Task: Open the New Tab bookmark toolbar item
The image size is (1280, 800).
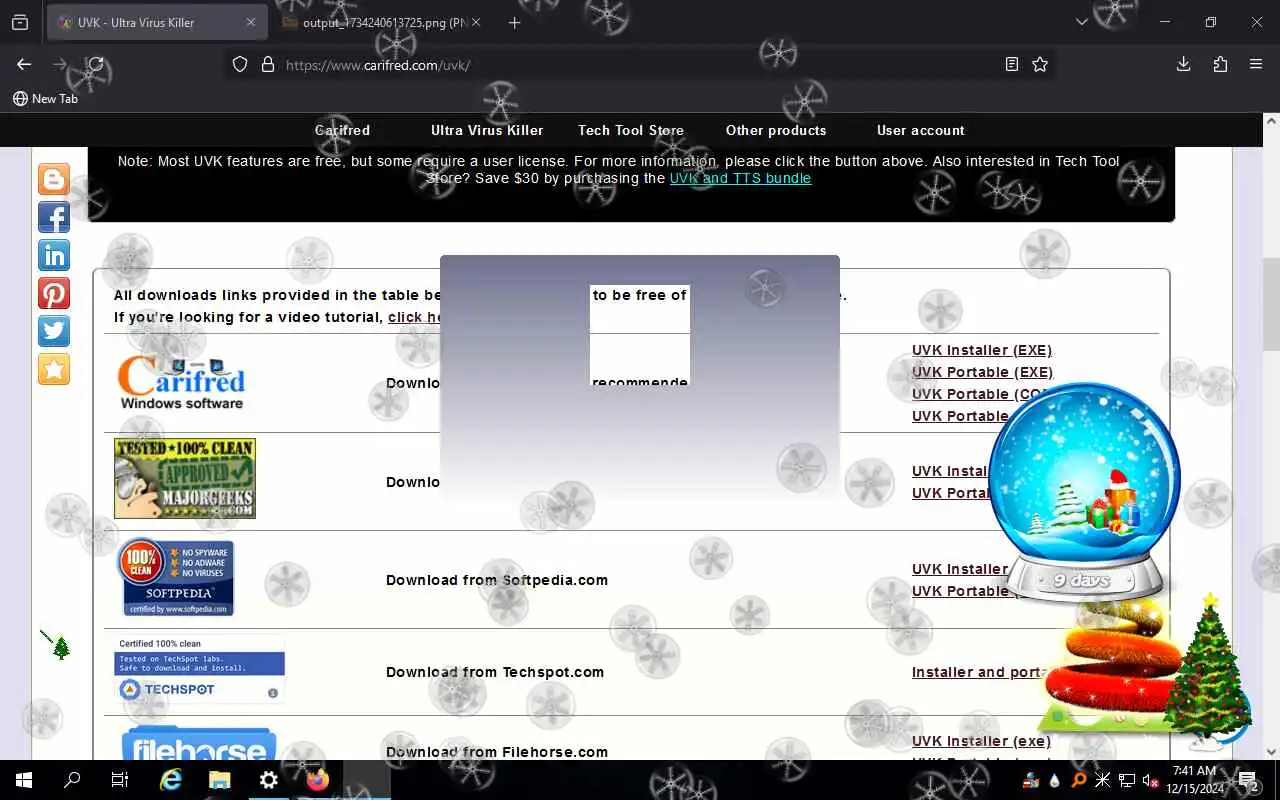Action: click(x=45, y=98)
